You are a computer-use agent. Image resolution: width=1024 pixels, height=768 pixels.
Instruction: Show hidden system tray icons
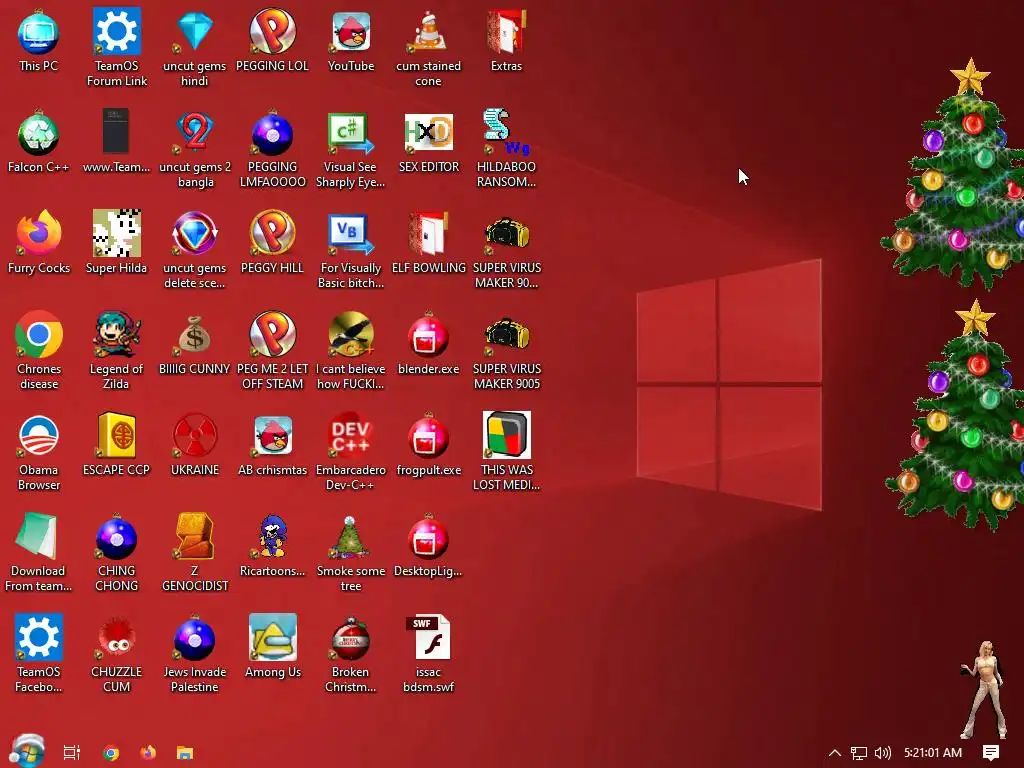(835, 753)
